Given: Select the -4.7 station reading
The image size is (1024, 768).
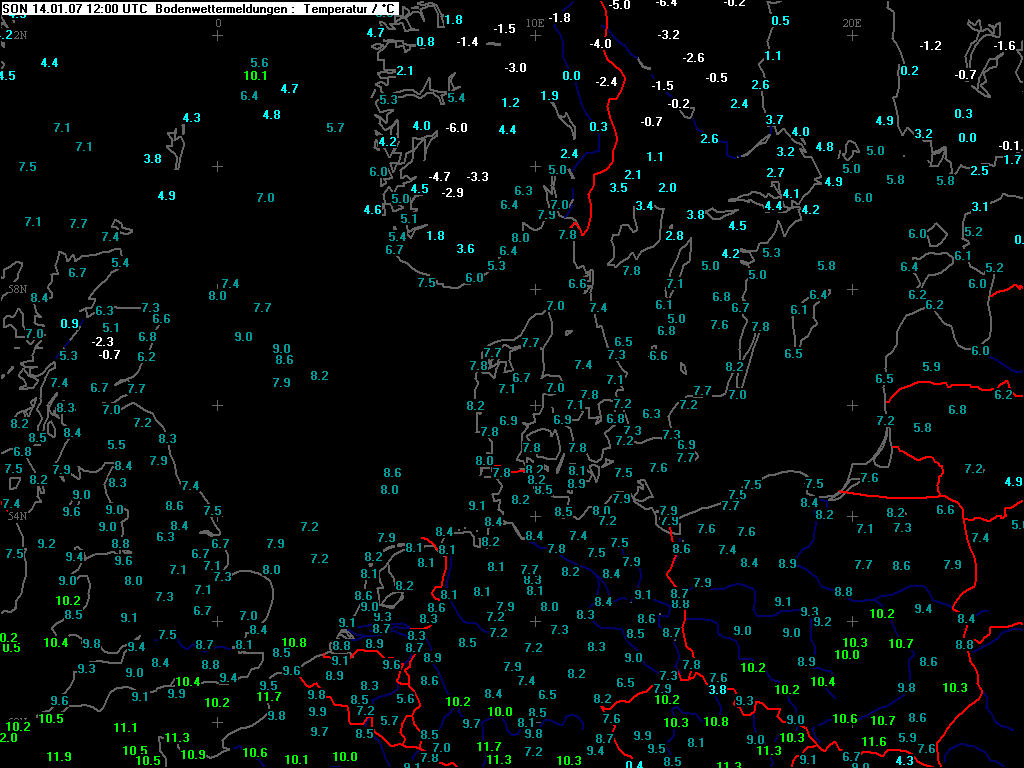Looking at the screenshot, I should coord(439,176).
